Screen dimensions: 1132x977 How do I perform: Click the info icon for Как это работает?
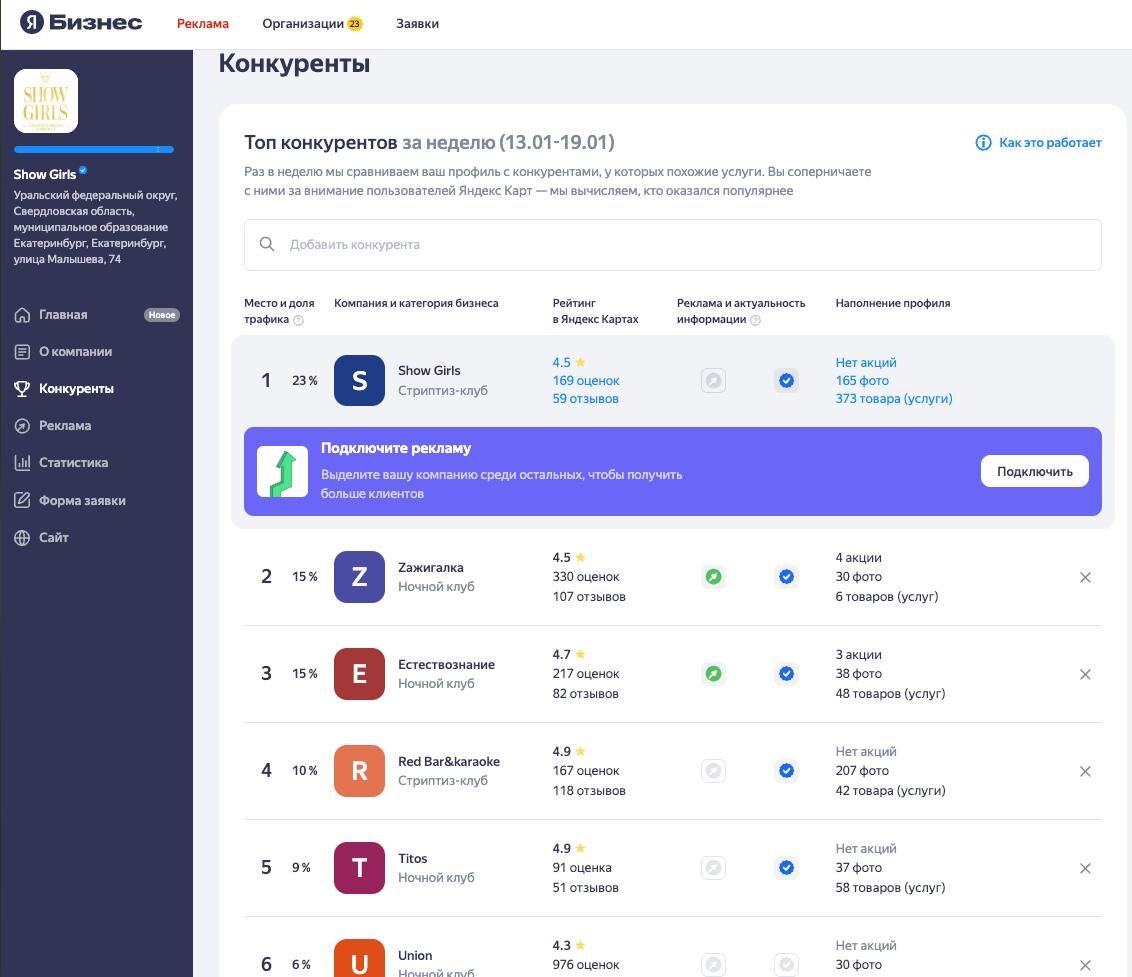(983, 142)
